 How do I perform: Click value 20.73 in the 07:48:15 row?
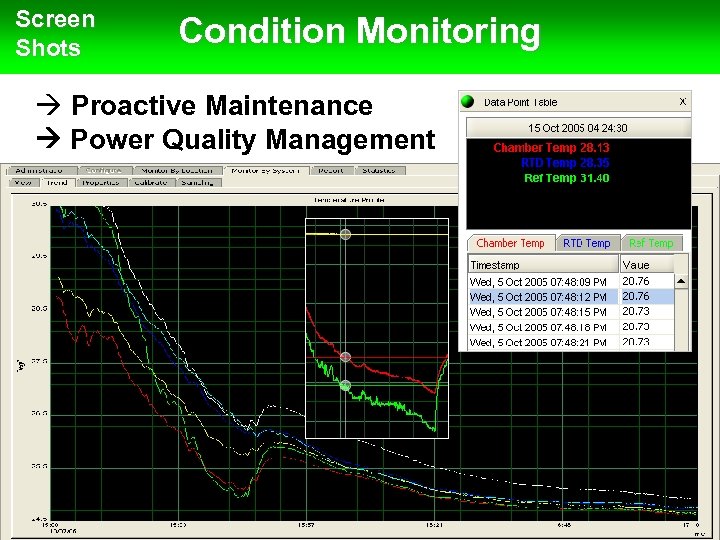coord(636,312)
